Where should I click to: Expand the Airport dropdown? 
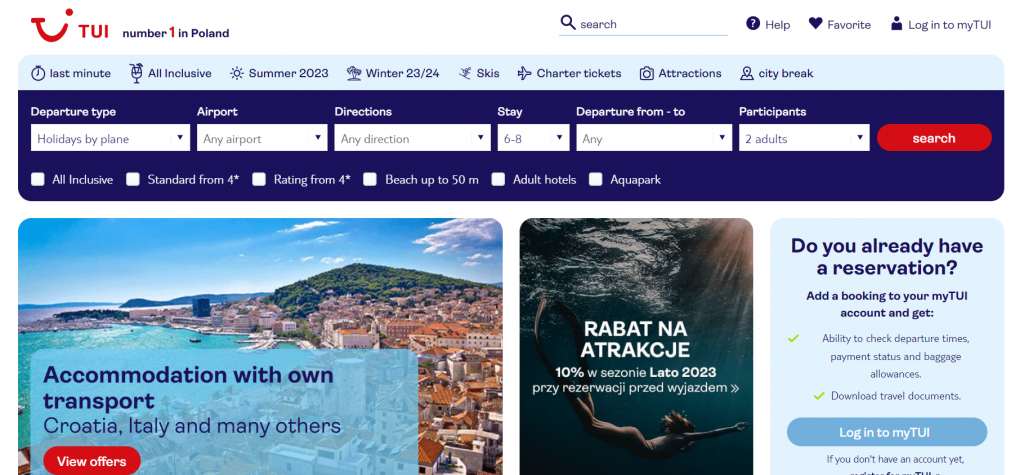262,138
